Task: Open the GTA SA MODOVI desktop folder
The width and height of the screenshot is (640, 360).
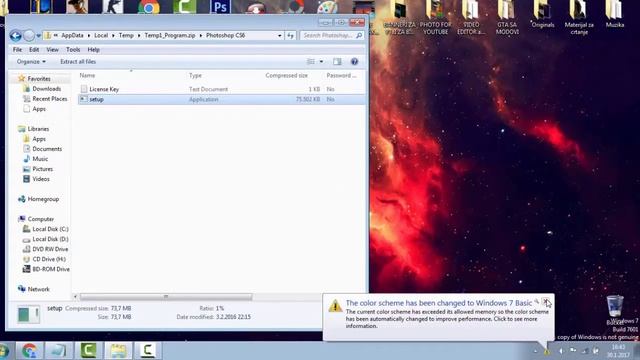Action: tap(507, 18)
